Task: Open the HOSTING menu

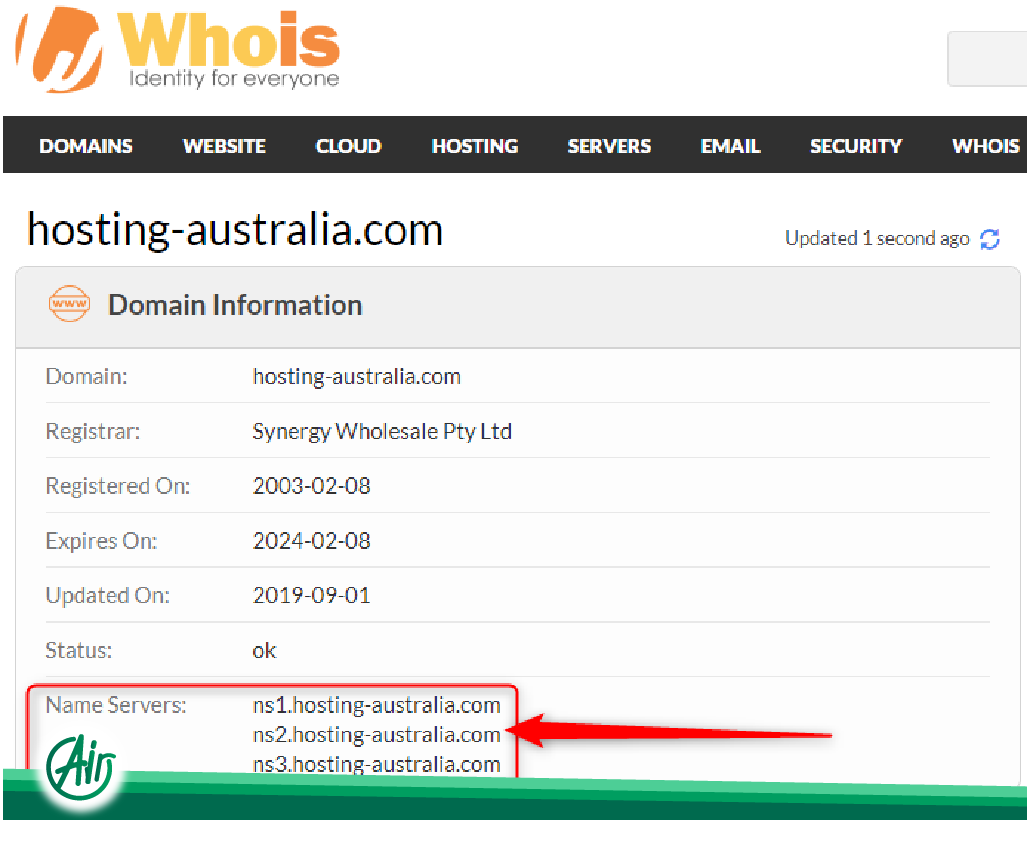Action: coord(475,146)
